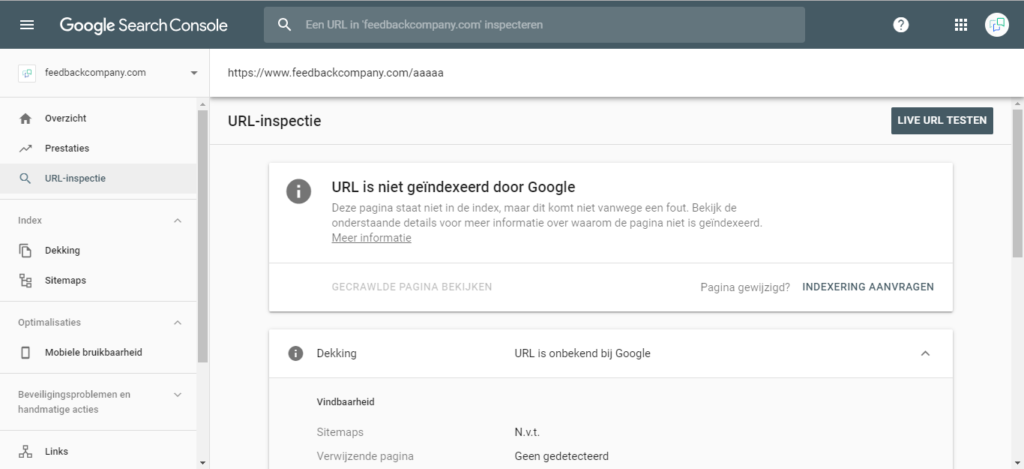This screenshot has height=469, width=1024.
Task: Collapse the Optimalisaties sidebar section
Action: 178,322
